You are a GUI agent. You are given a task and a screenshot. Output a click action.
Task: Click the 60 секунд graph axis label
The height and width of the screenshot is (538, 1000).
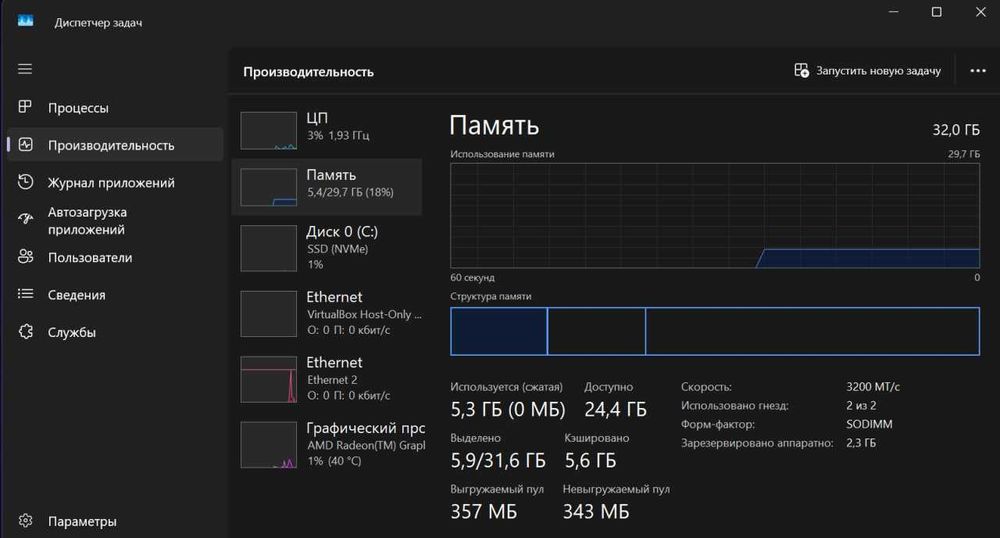click(472, 277)
